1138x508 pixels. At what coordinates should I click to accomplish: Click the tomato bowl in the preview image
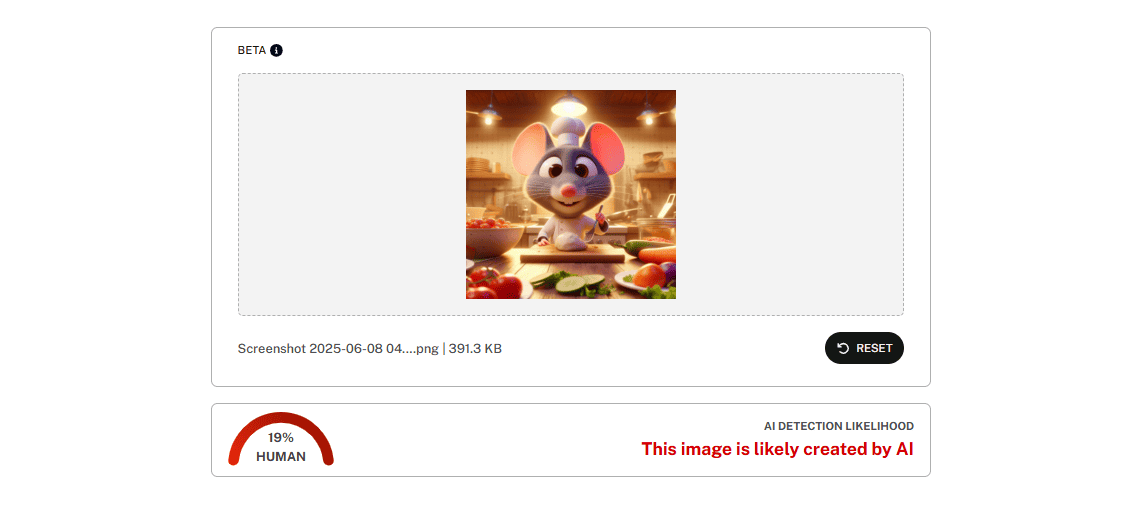click(x=495, y=237)
